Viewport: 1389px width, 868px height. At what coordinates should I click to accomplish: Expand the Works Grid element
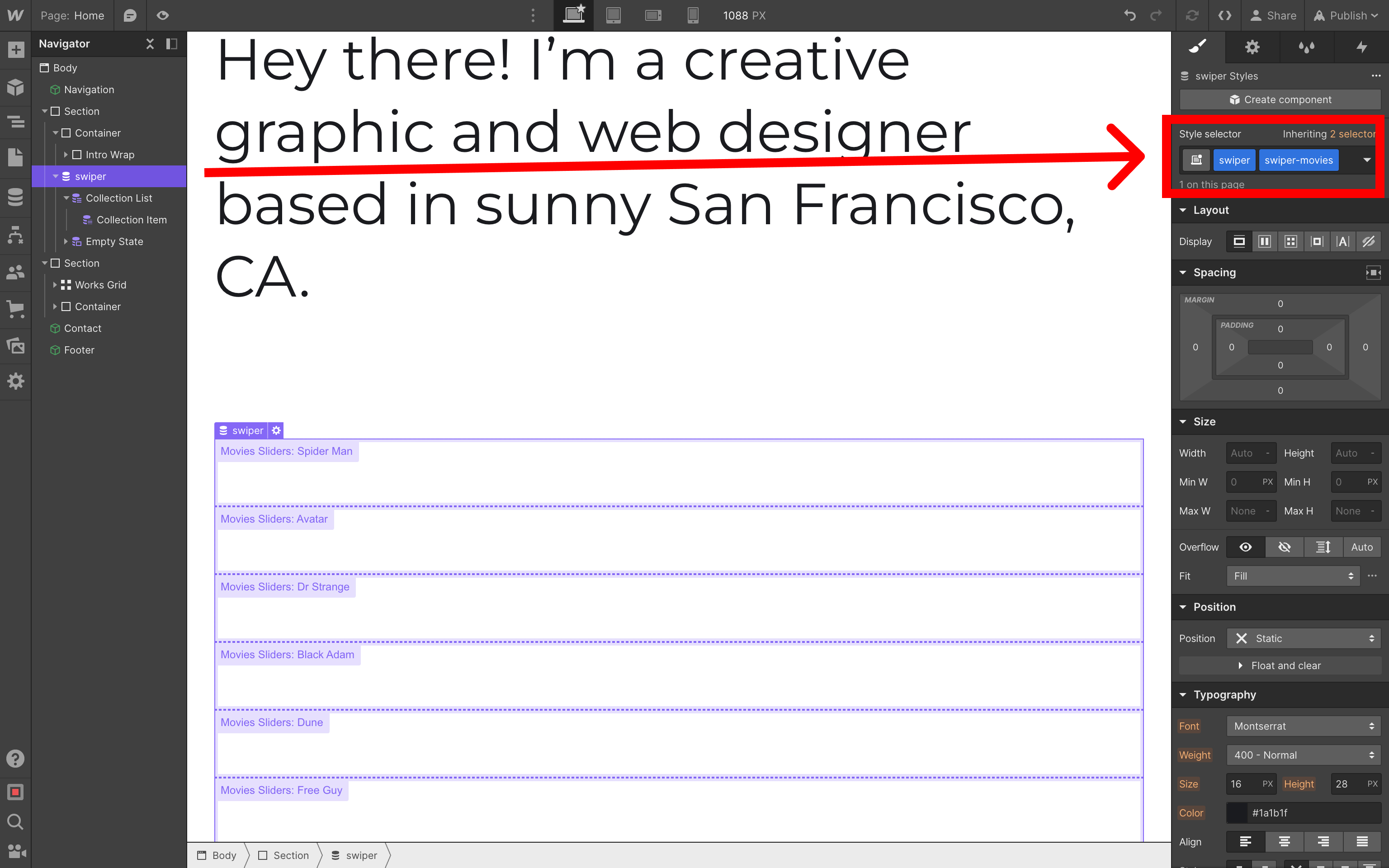click(55, 285)
